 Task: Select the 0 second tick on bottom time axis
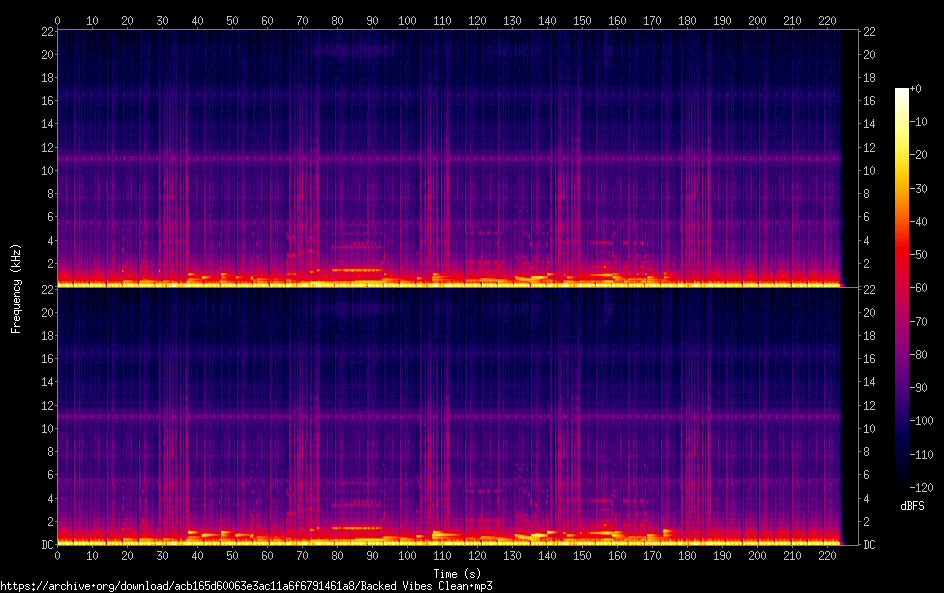(58, 555)
